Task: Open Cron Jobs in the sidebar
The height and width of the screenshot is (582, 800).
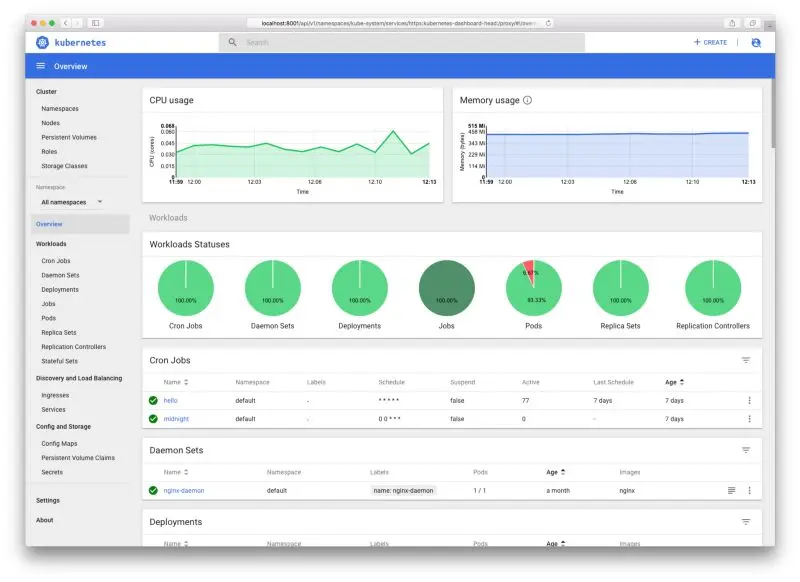Action: [56, 261]
